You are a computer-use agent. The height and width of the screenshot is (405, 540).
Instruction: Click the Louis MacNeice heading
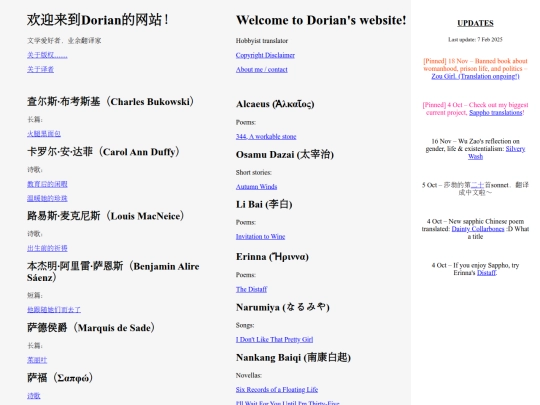106,216
